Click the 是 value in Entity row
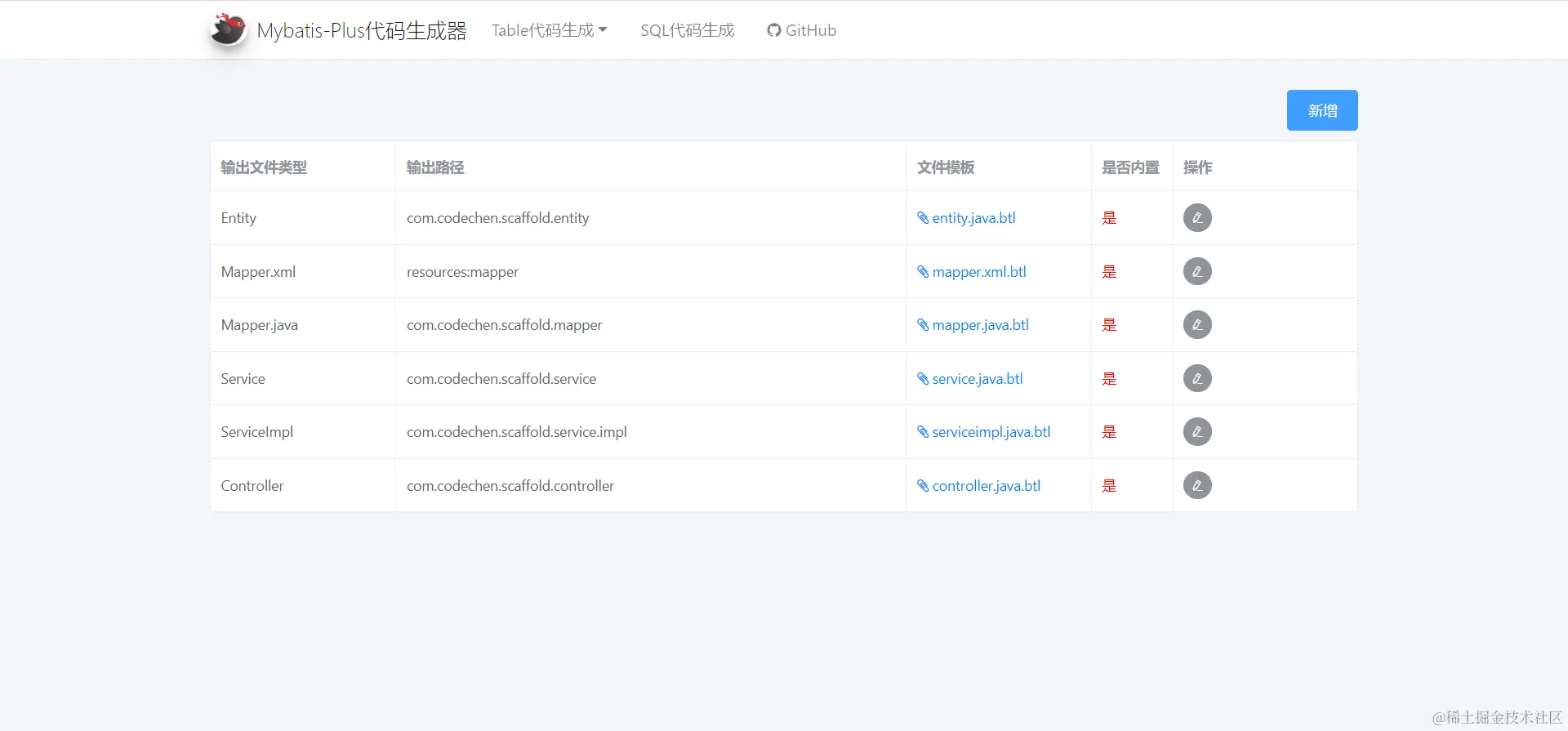Screen dimensions: 1568x731 tap(1109, 218)
